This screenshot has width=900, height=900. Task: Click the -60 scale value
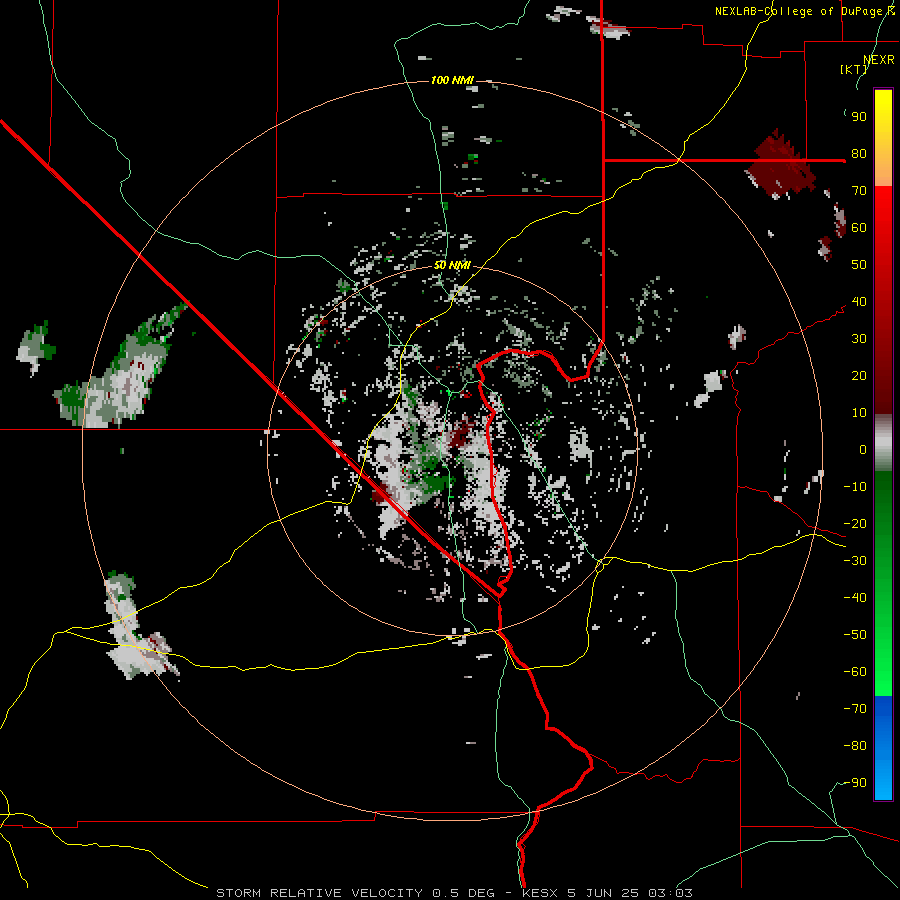[x=855, y=672]
